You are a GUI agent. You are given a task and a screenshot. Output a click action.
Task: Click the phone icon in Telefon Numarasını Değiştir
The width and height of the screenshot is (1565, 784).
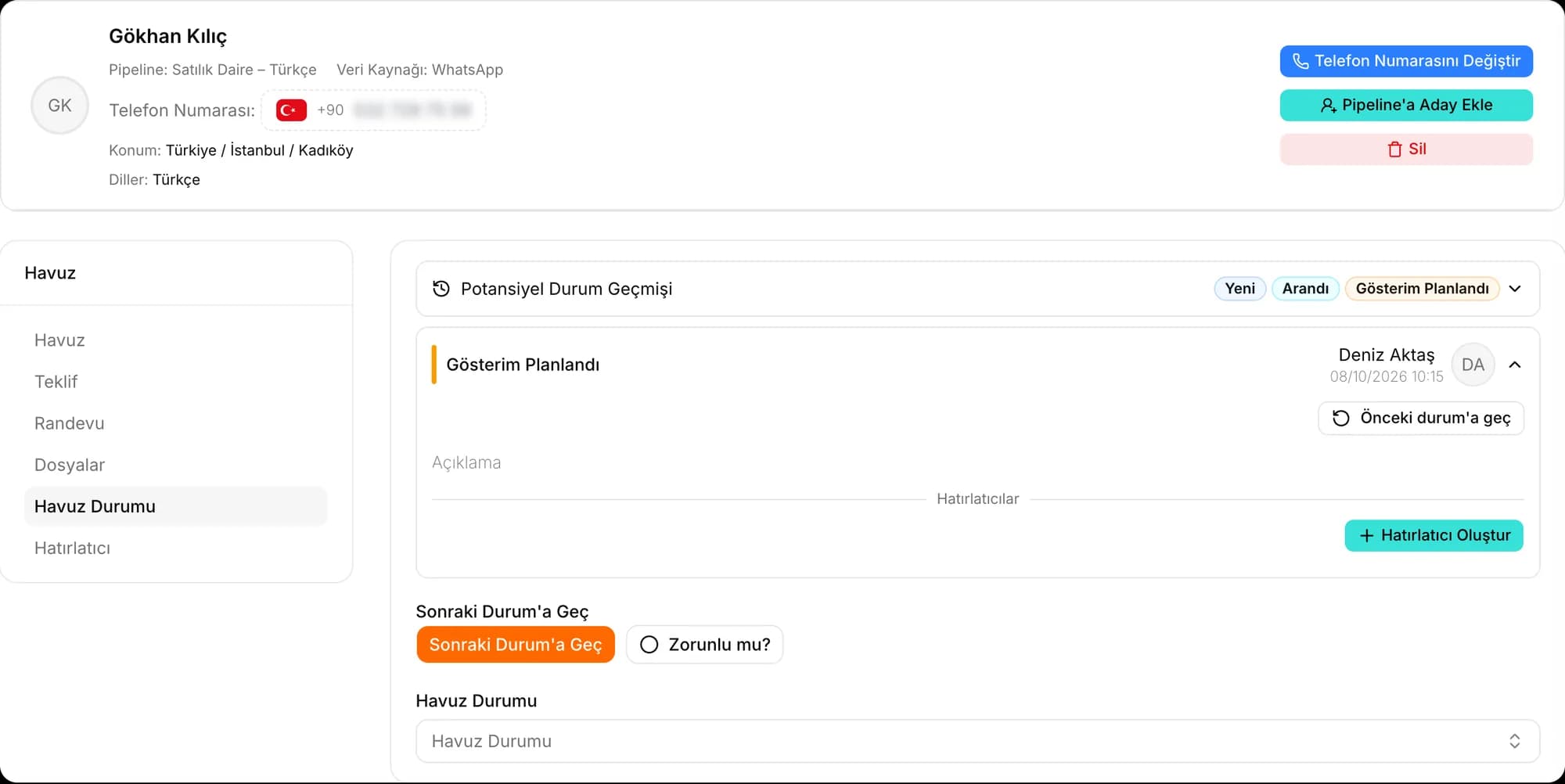point(1301,61)
